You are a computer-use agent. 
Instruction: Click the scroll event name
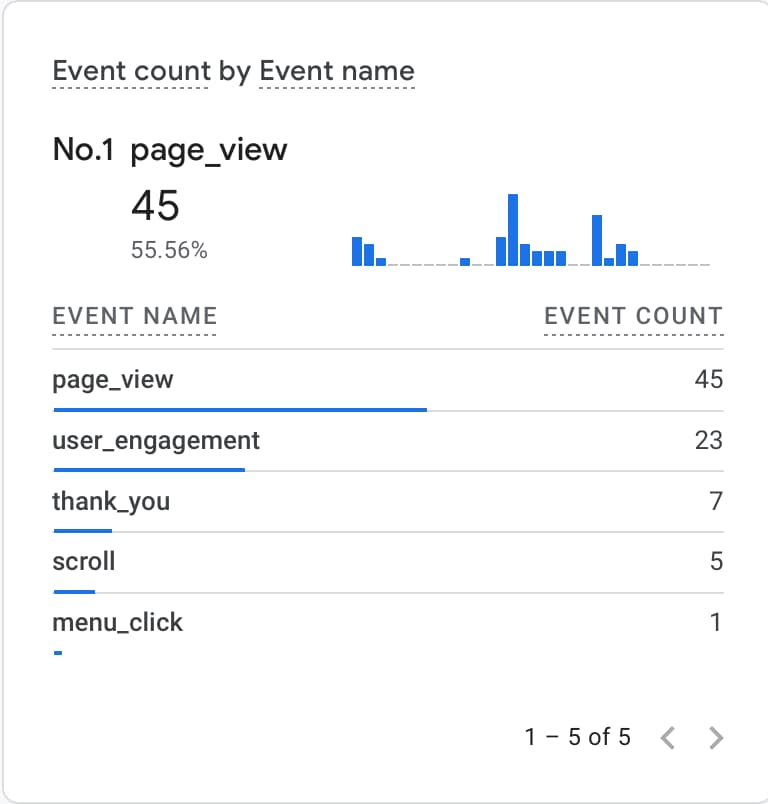click(x=84, y=562)
